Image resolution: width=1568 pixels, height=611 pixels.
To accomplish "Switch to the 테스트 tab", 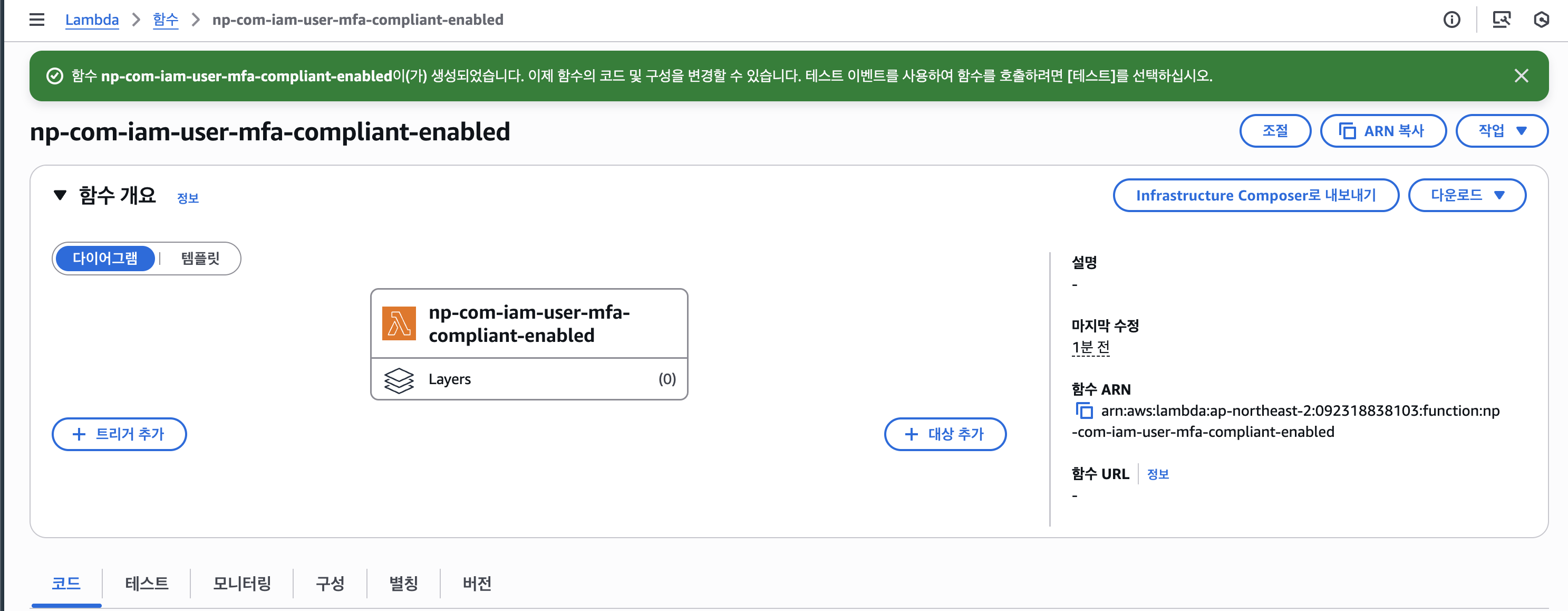I will pos(147,583).
